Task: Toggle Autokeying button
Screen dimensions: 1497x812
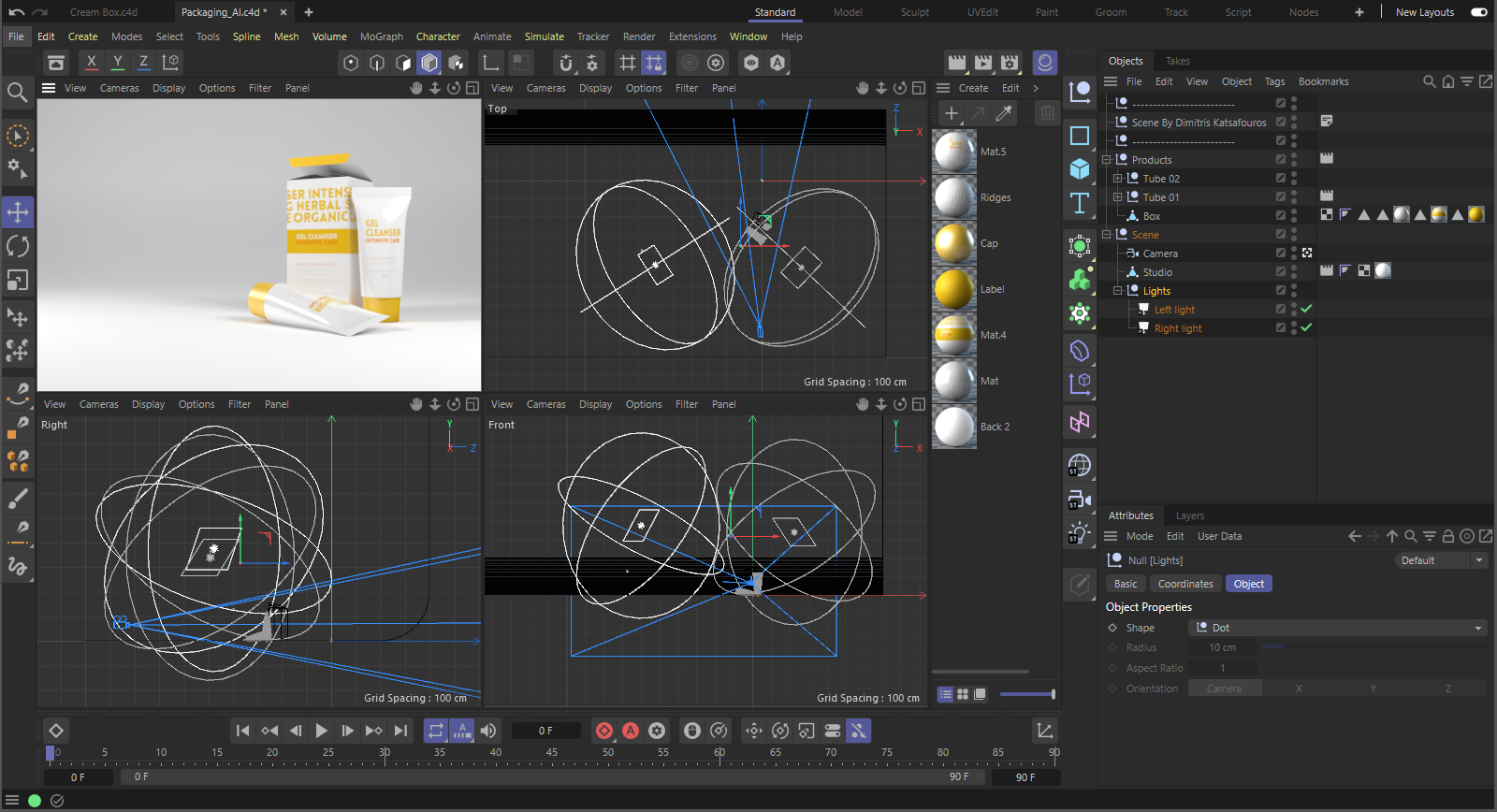Action: (x=631, y=731)
